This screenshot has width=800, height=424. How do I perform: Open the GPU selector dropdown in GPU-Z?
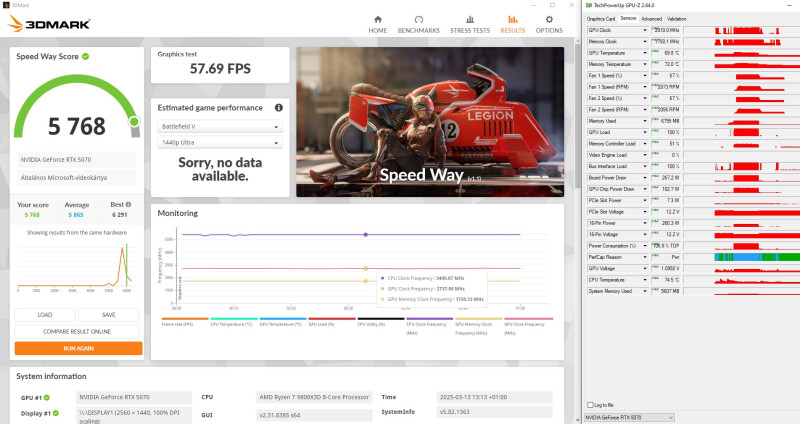pos(630,417)
